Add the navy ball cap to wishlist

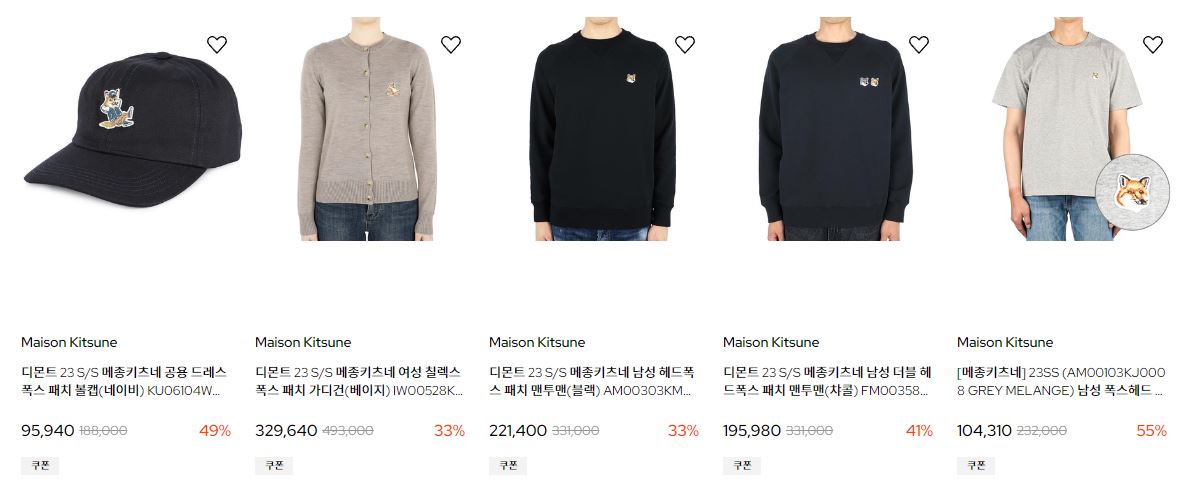217,45
